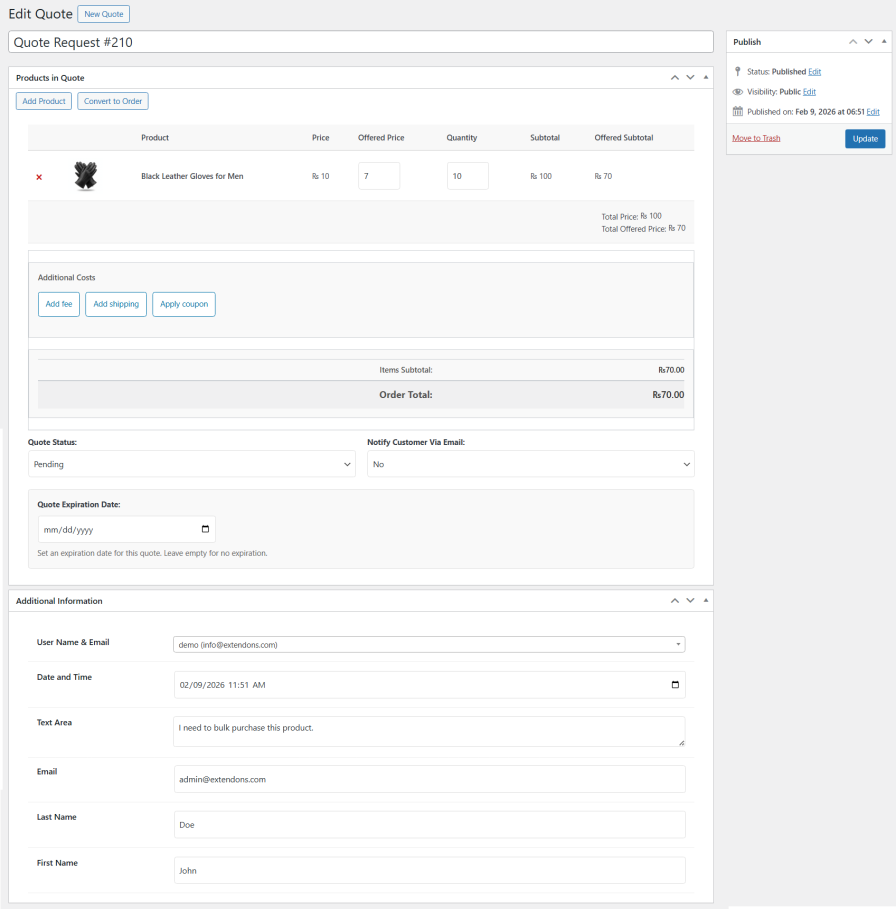Collapse the Products in Quote panel
Image resolution: width=896 pixels, height=909 pixels.
coord(705,77)
